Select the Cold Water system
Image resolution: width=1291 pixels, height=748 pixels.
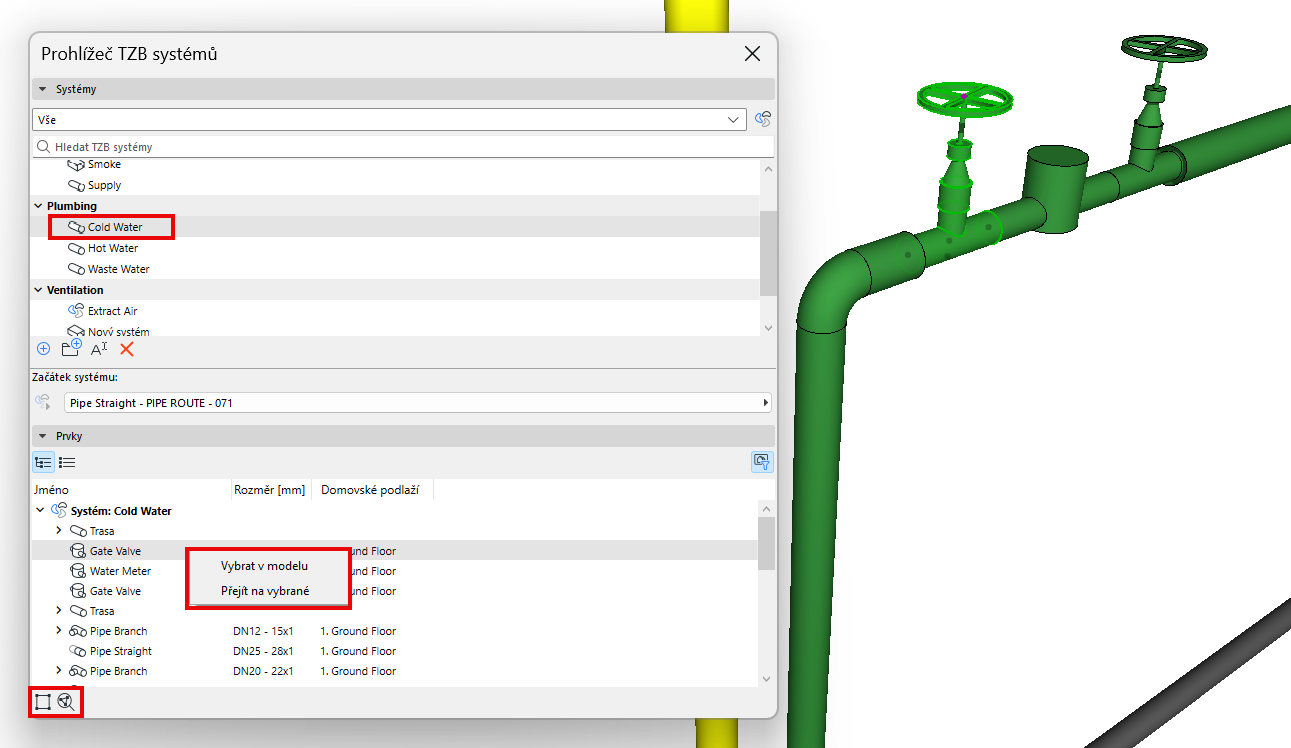115,227
